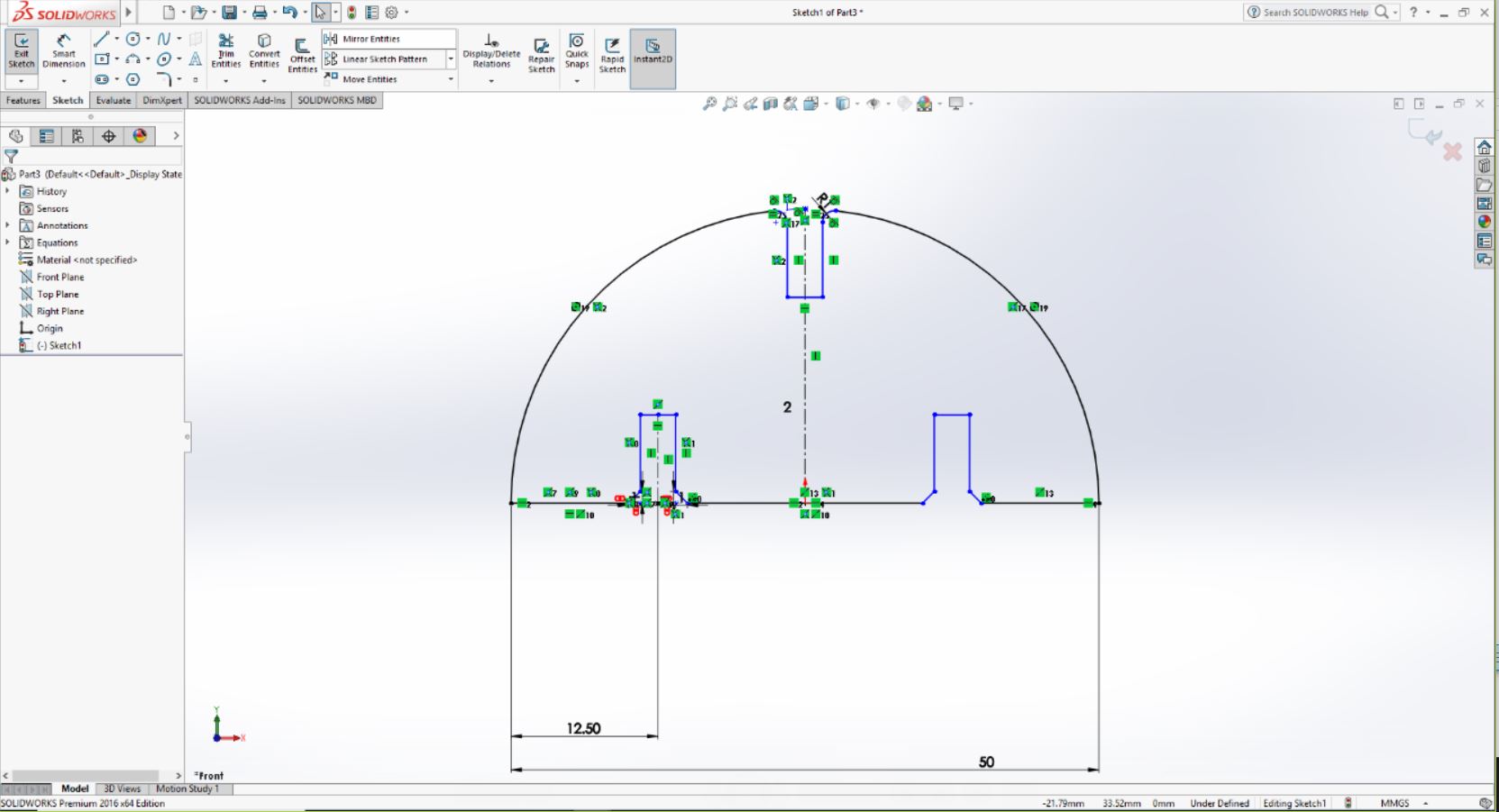
Task: Activate the Smart Dimension tool
Action: 63,50
